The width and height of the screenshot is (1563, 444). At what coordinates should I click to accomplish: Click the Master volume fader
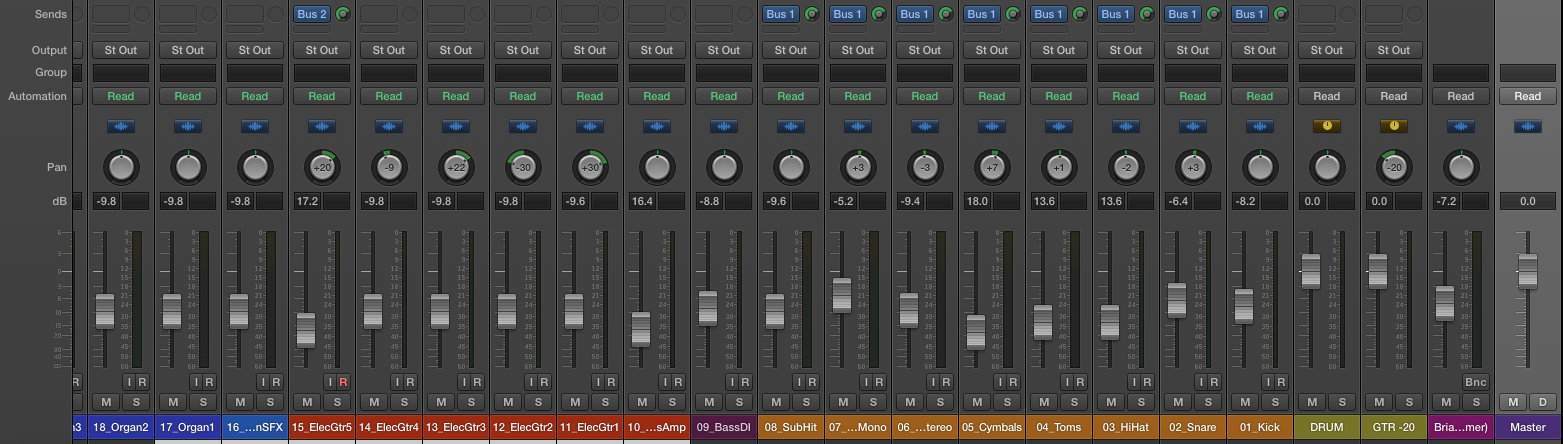click(1527, 271)
